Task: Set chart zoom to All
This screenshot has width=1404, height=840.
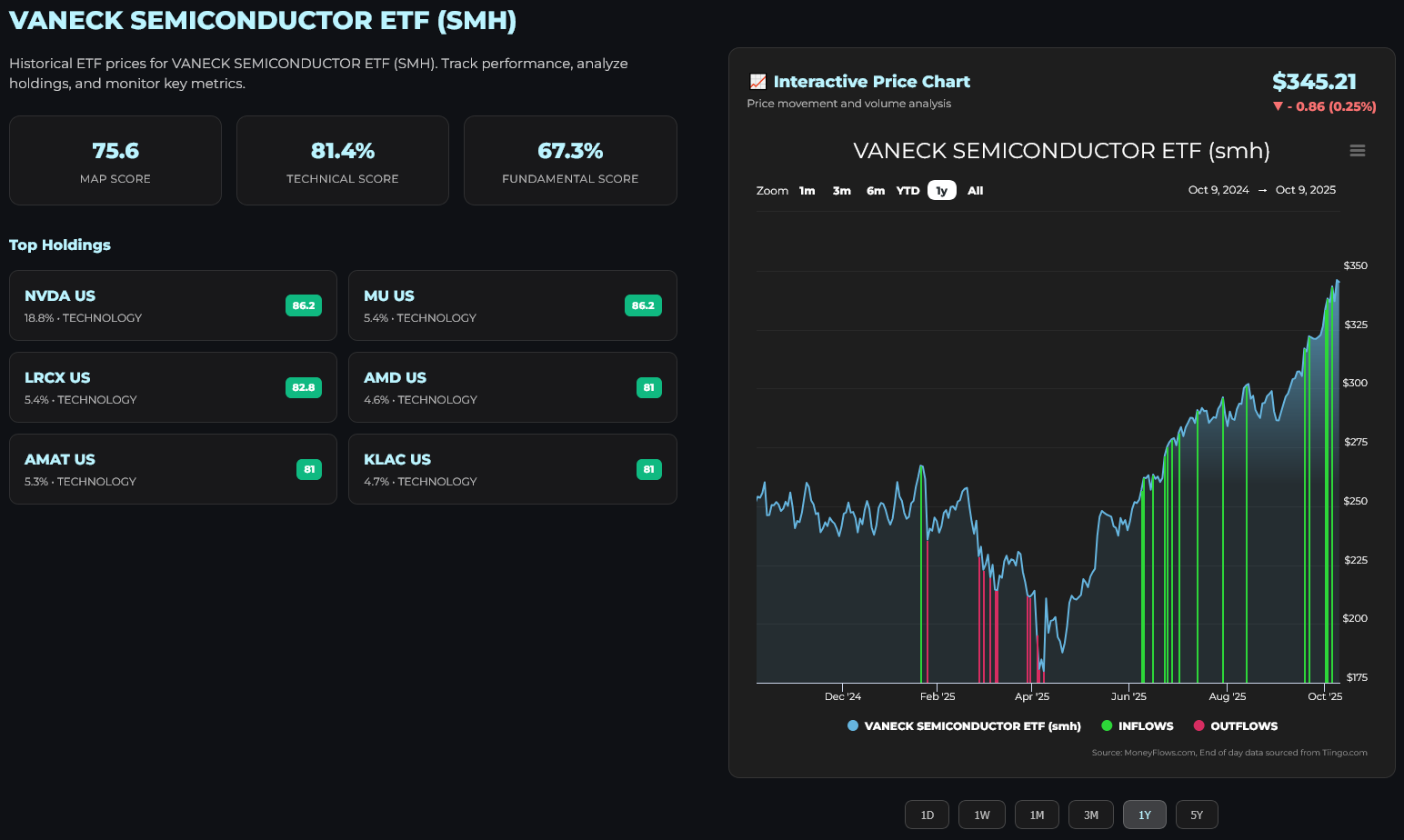Action: [976, 191]
